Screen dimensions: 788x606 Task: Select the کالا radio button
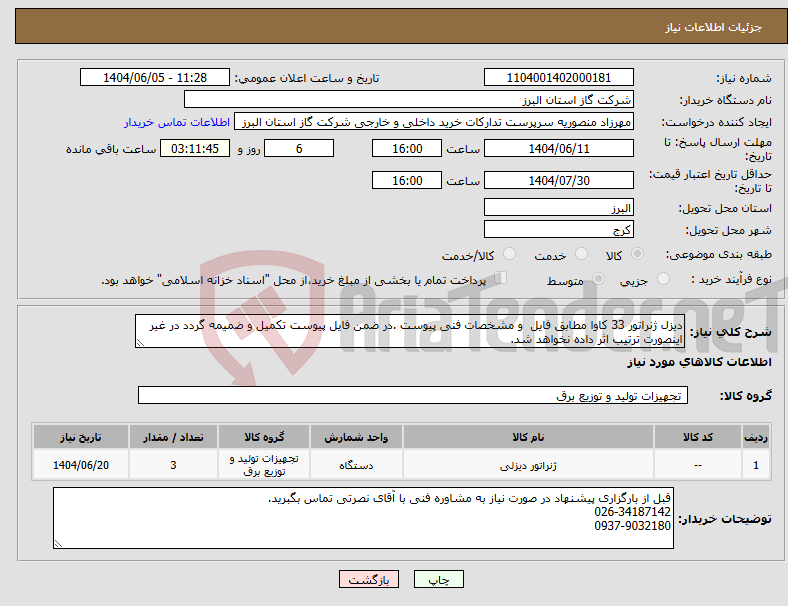coord(637,254)
